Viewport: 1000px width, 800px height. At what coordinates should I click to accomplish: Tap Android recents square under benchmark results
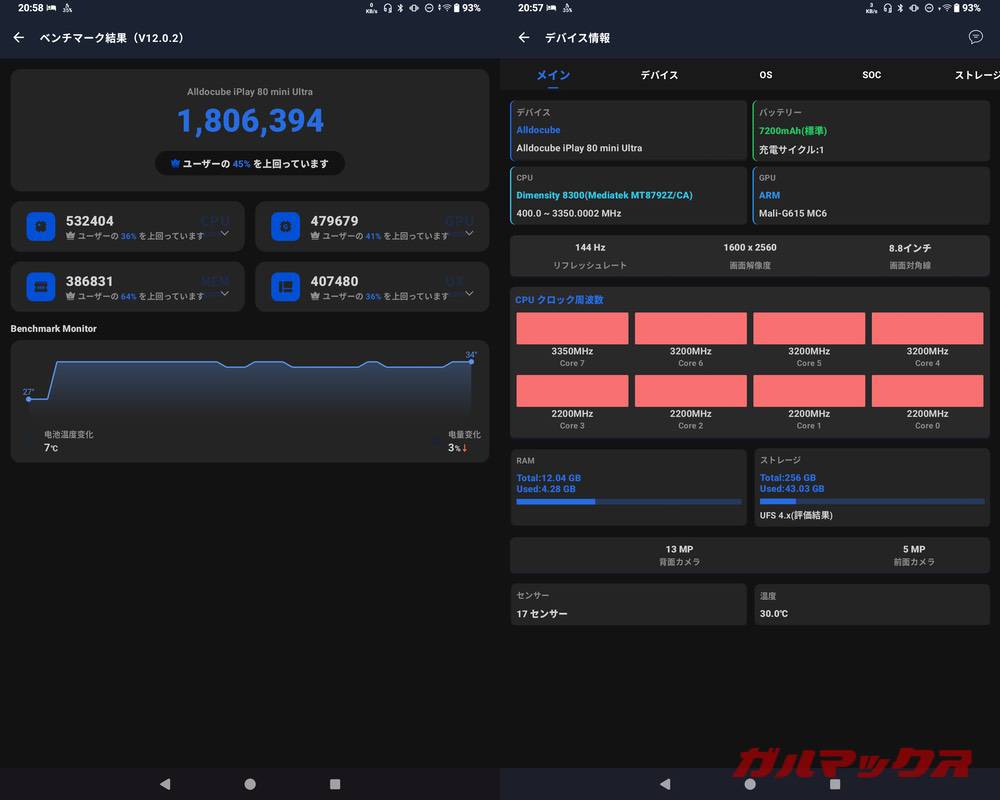tap(335, 783)
